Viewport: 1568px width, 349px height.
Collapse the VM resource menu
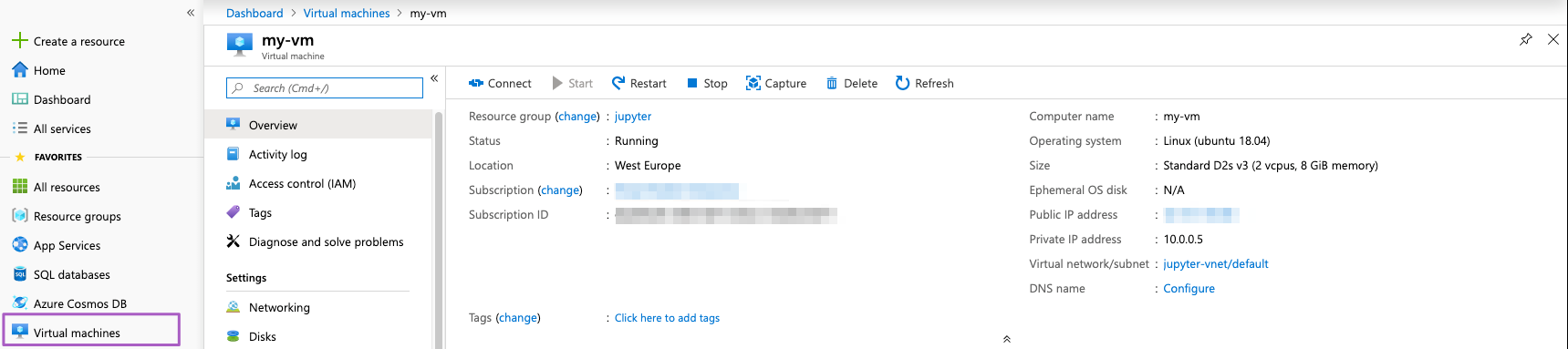[434, 78]
